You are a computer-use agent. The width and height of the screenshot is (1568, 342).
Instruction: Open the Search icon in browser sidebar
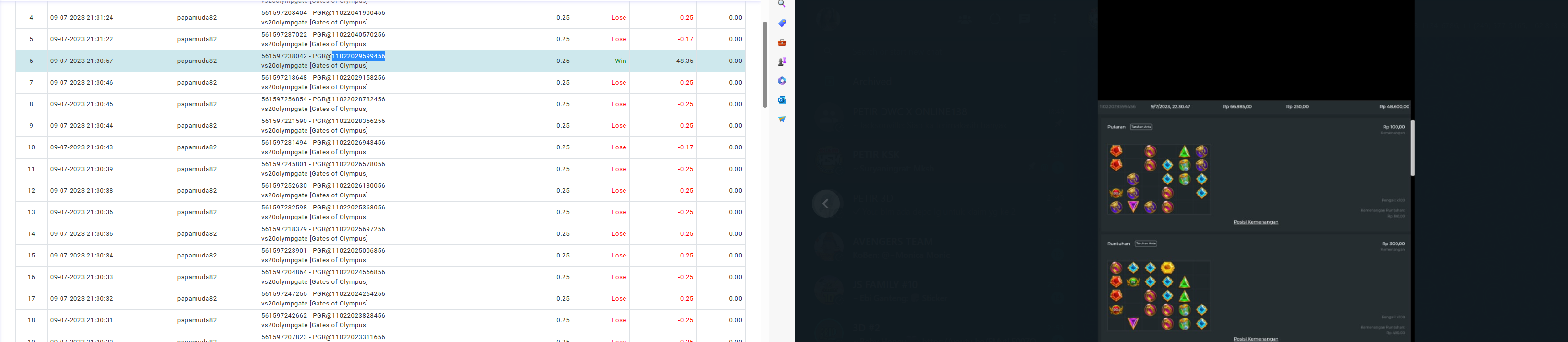(782, 4)
